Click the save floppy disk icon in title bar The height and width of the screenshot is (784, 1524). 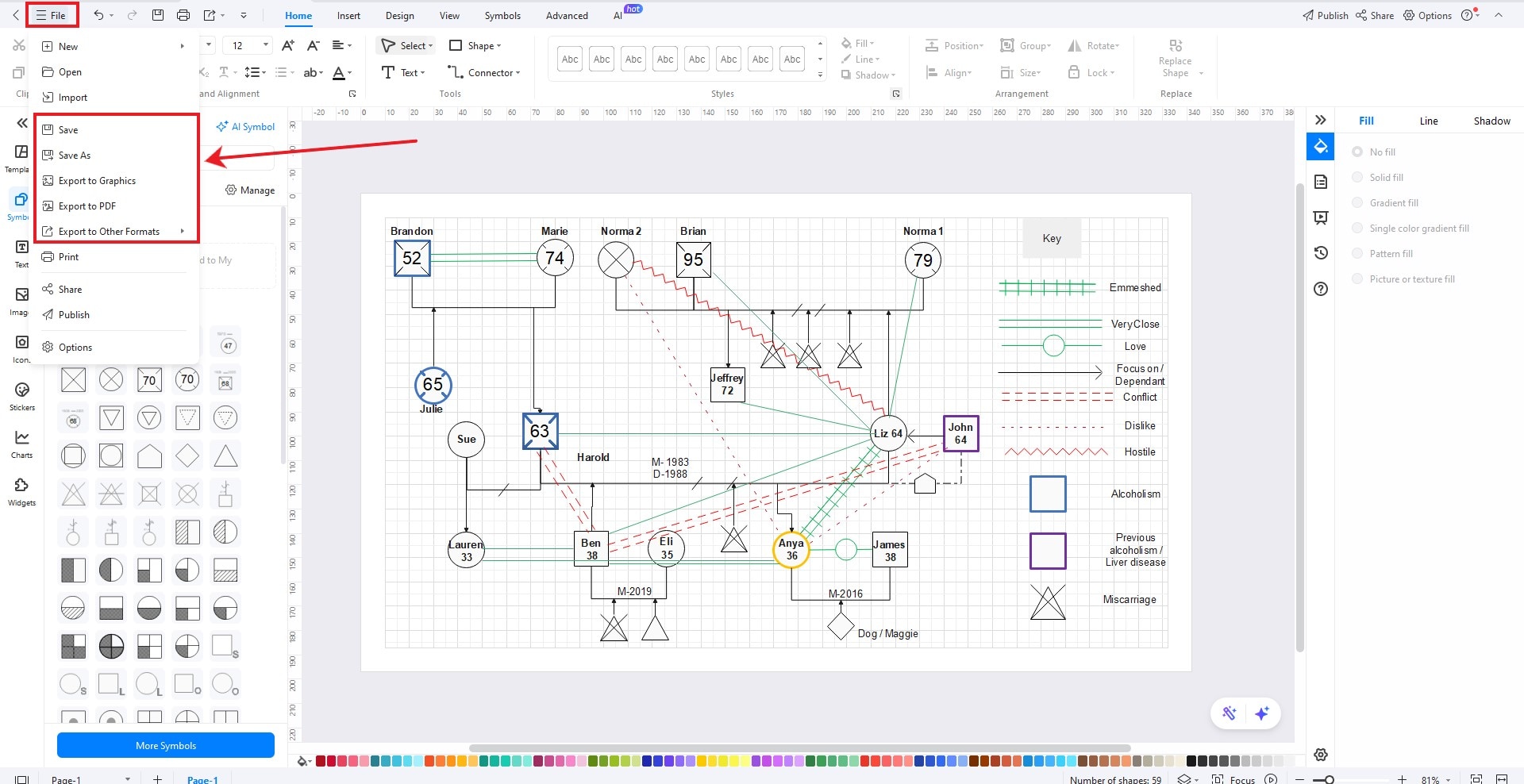[x=158, y=15]
